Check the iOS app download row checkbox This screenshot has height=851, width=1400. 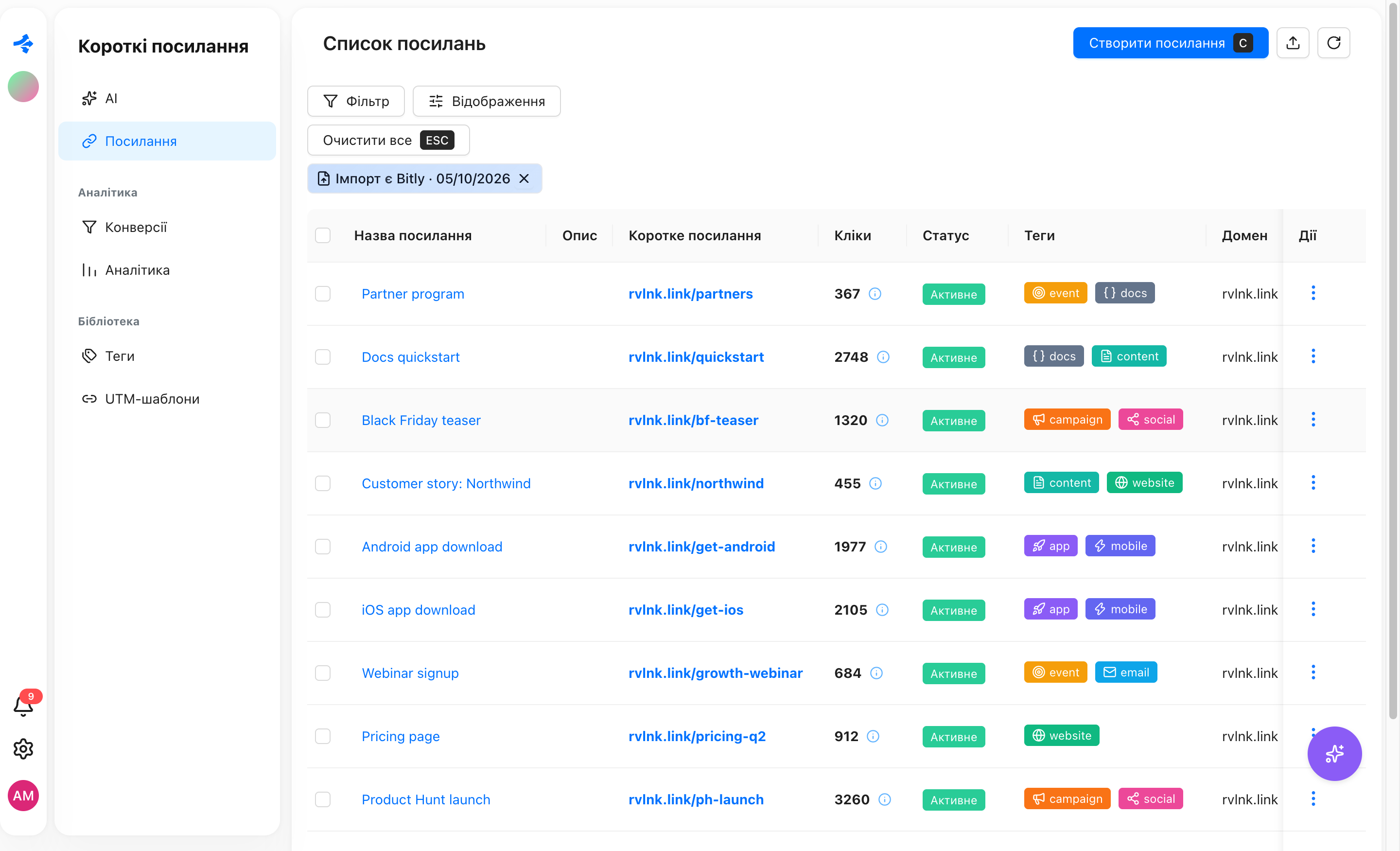(x=323, y=610)
